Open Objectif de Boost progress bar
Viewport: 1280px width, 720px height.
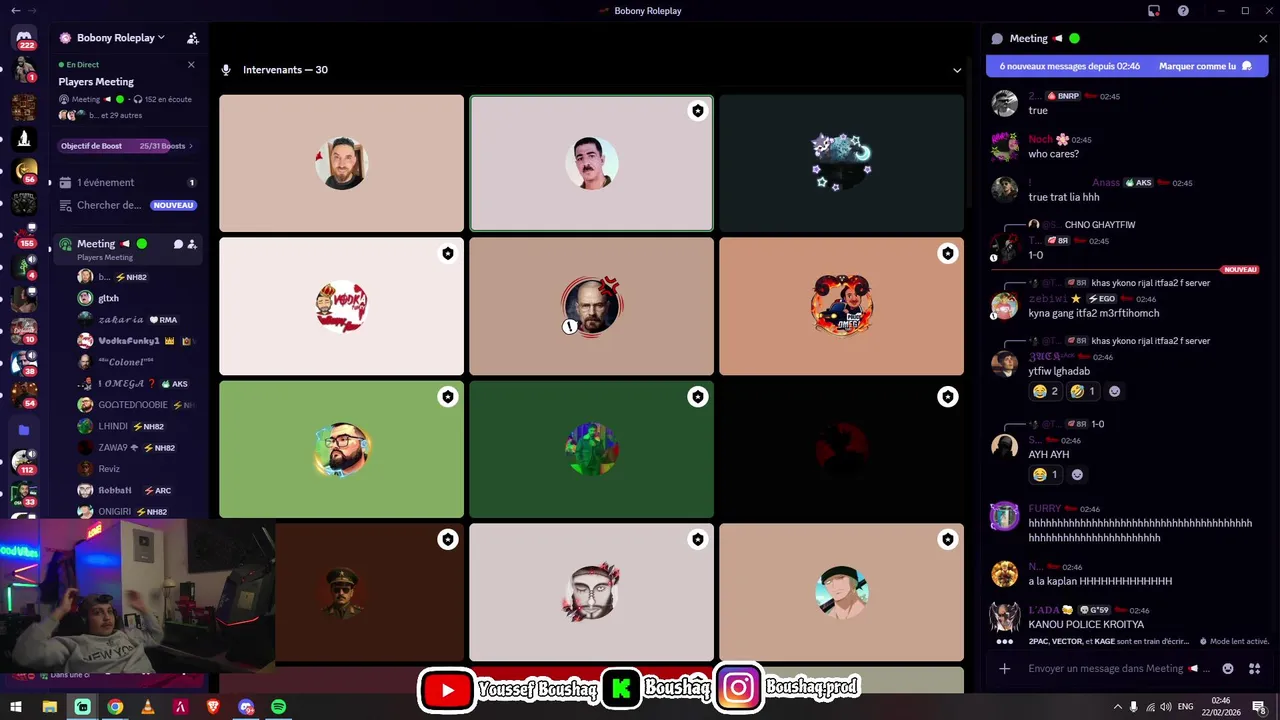(127, 146)
